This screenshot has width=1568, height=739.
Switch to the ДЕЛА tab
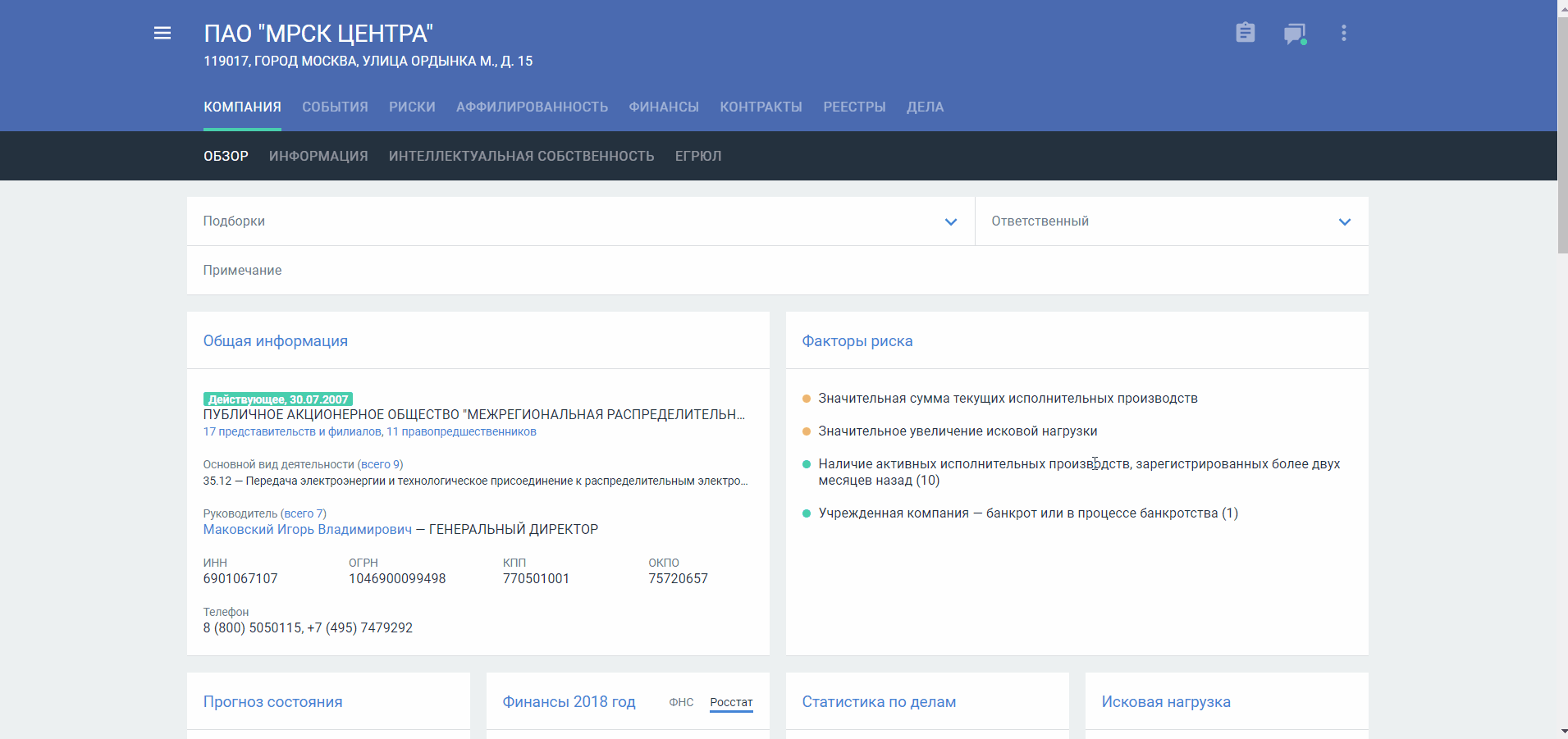click(x=926, y=107)
